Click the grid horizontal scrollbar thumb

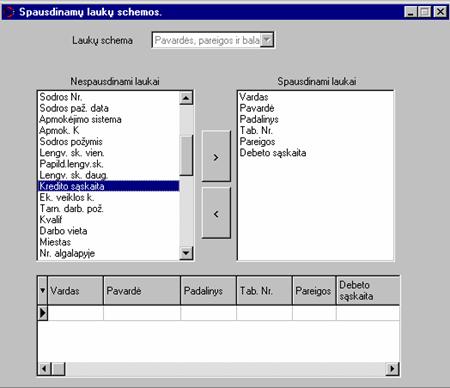(x=59, y=369)
